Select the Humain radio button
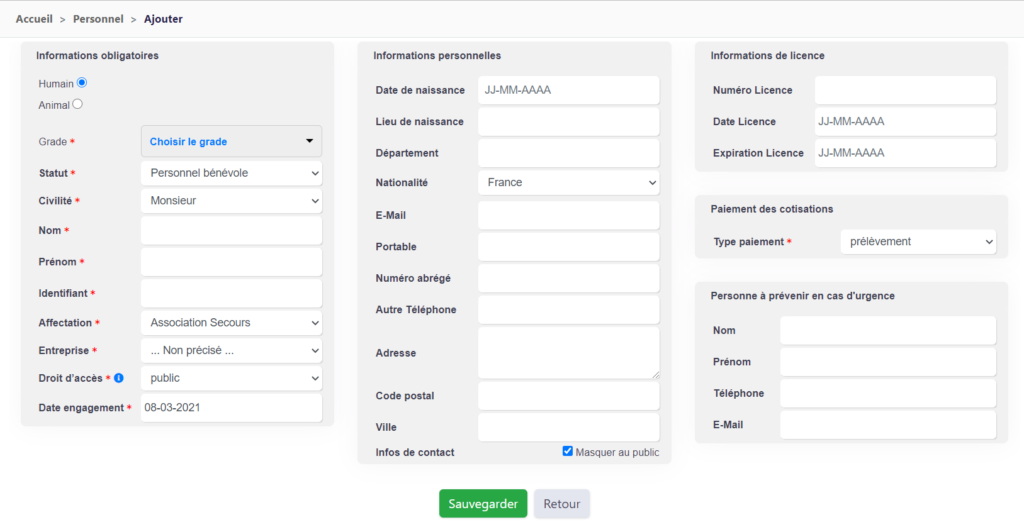 tap(82, 83)
